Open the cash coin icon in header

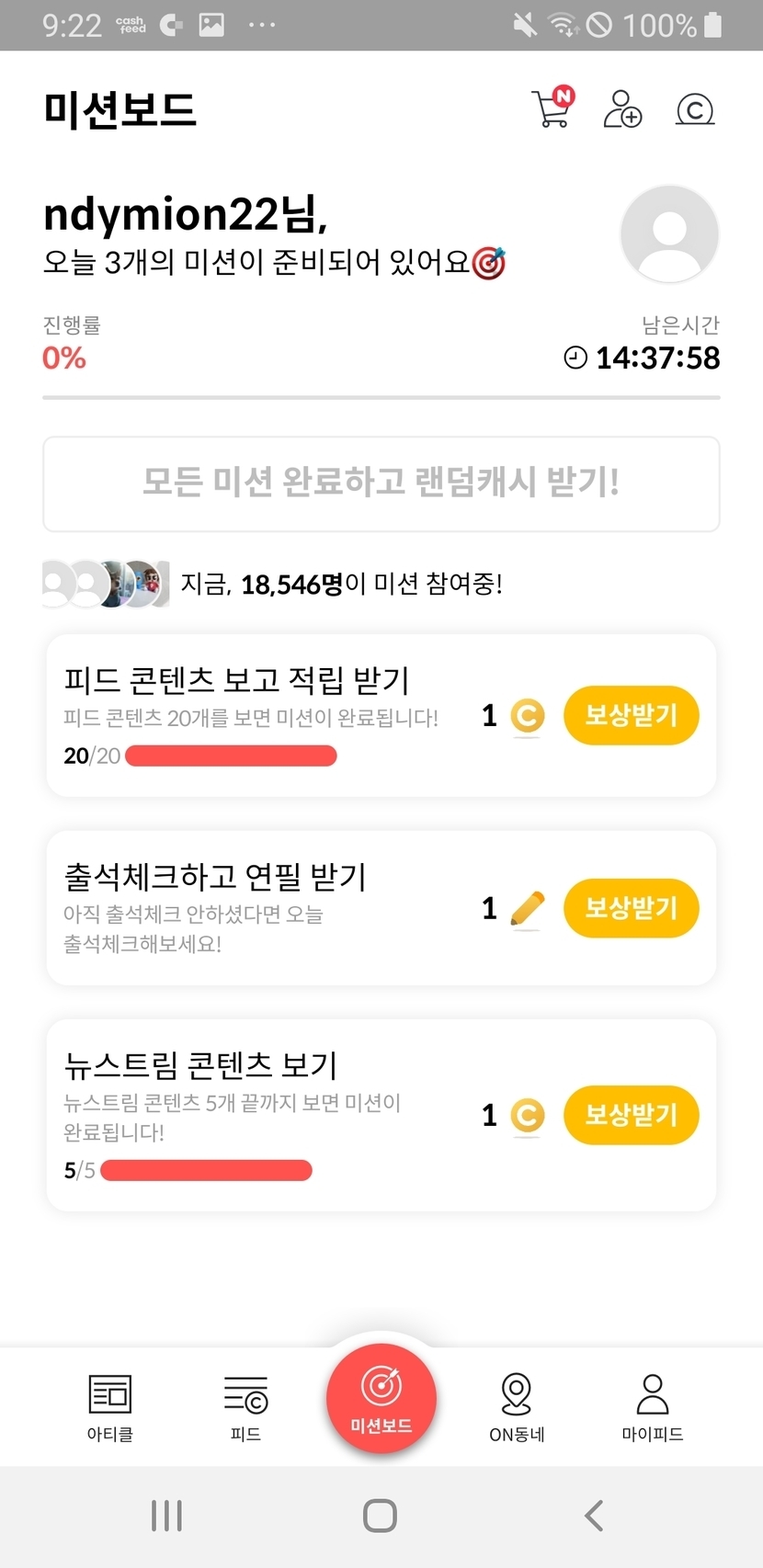[x=695, y=109]
